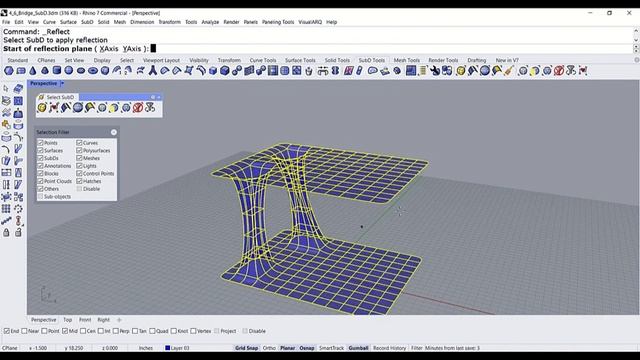
Task: Click the Y-branch pipe SubD icon
Action: click(x=152, y=71)
